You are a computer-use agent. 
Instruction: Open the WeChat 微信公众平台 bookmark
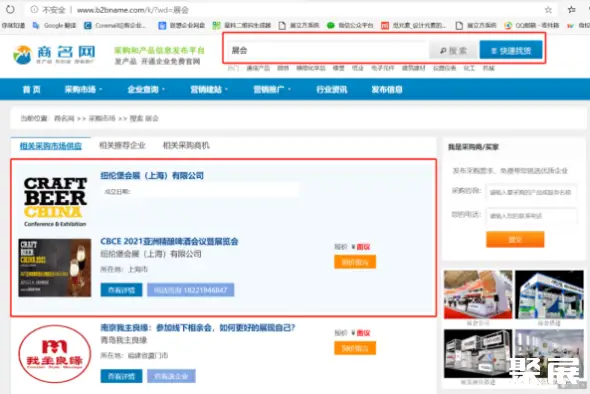pos(350,25)
